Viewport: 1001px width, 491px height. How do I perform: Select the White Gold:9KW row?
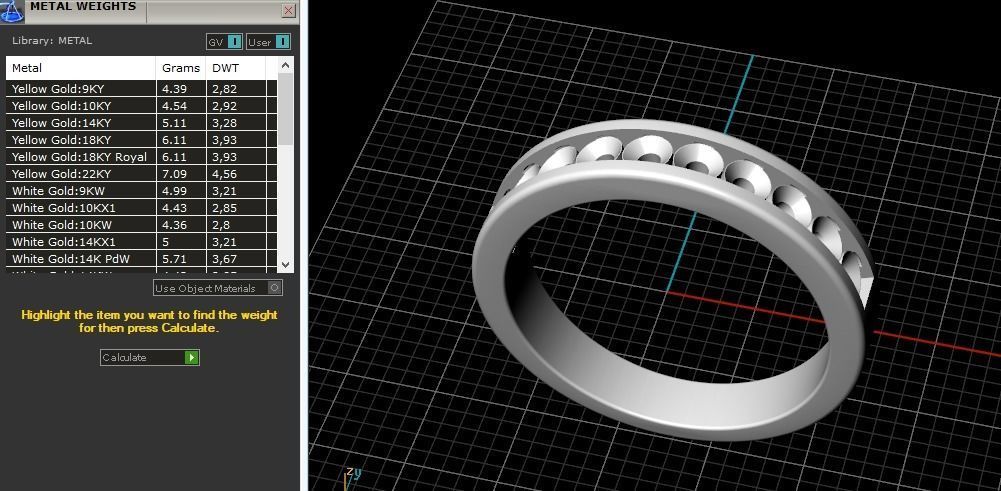[x=142, y=191]
